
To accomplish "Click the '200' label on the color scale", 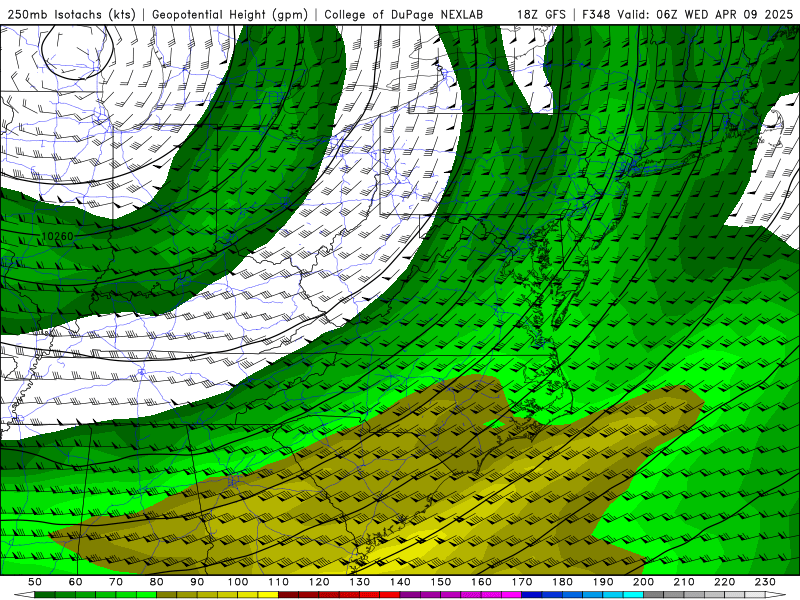I will click(x=643, y=582).
